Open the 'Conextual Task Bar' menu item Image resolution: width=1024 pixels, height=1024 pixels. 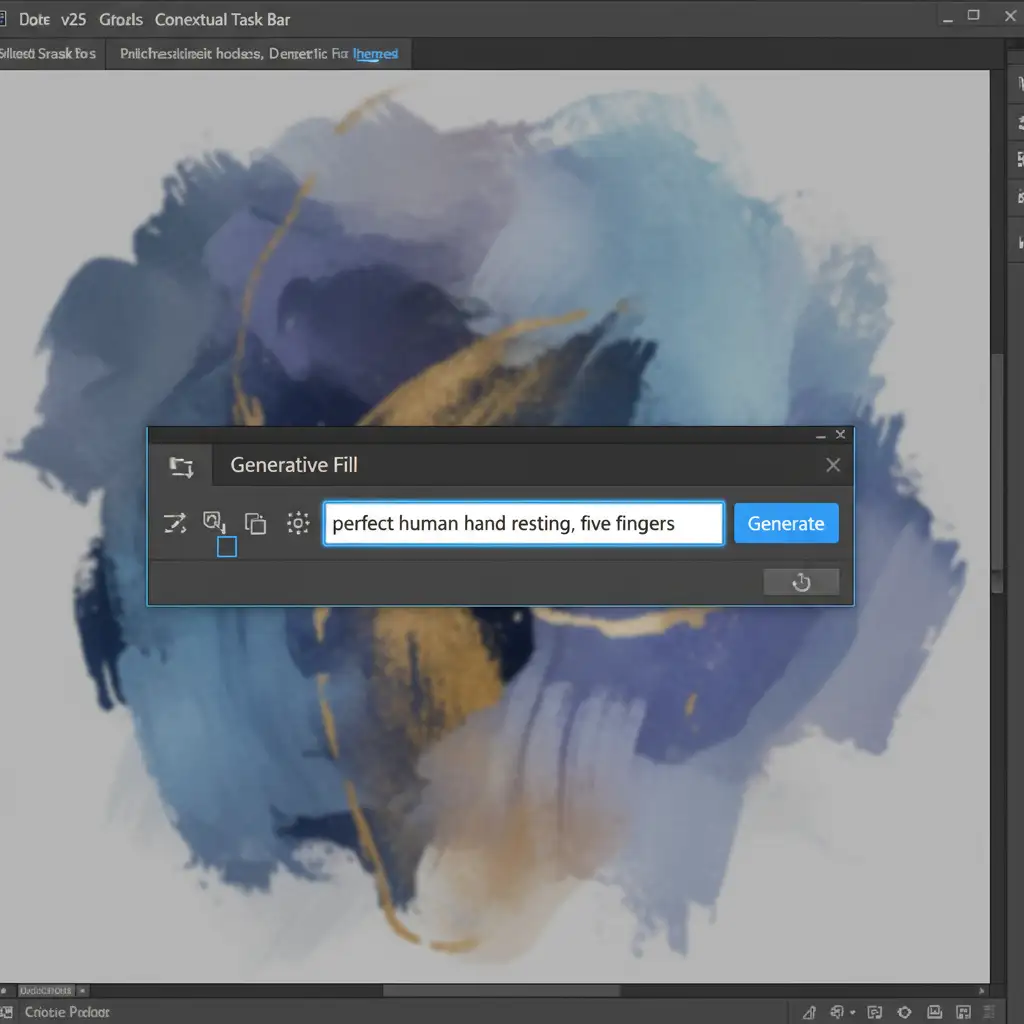pos(223,19)
